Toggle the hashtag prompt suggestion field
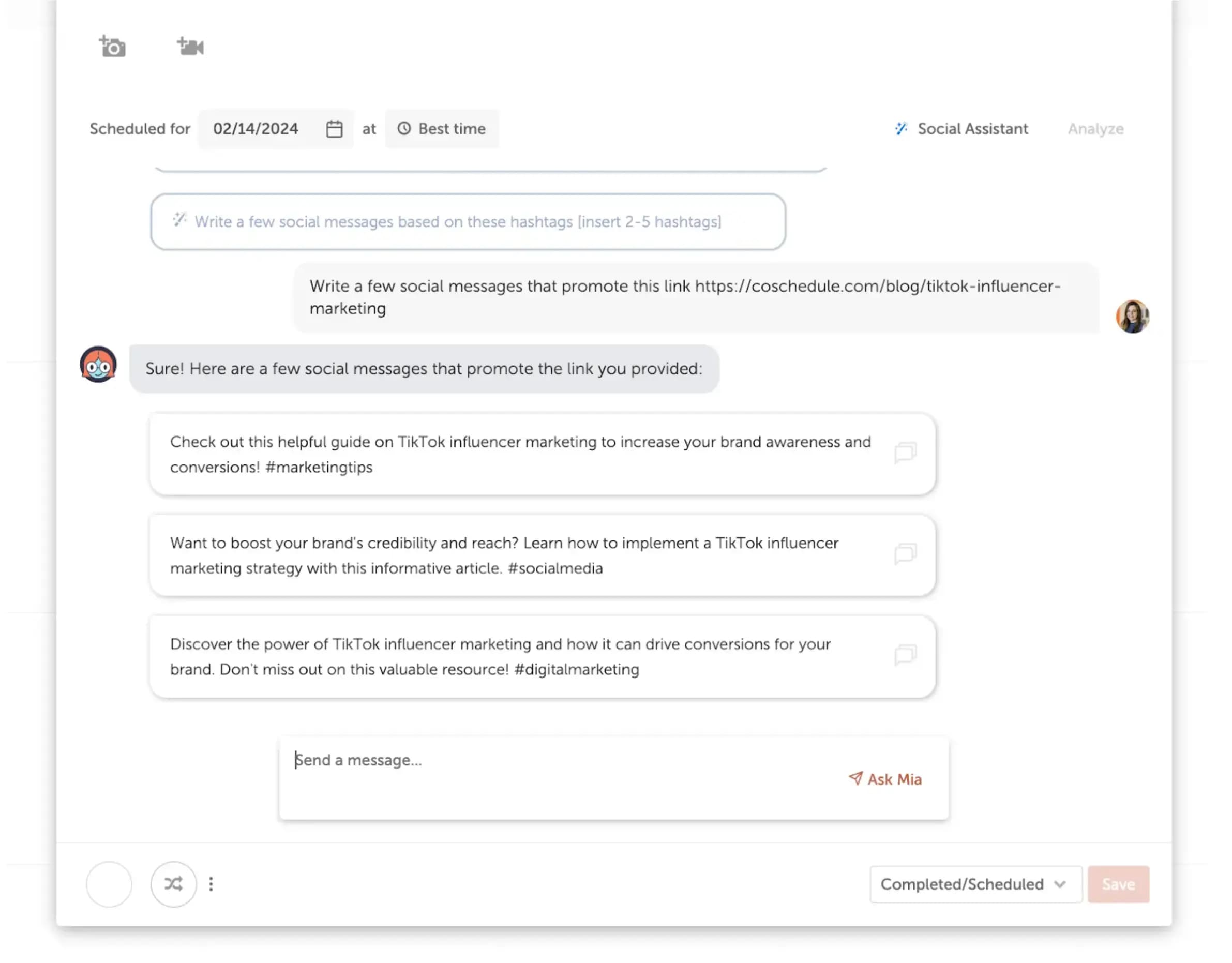1232x963 pixels. coord(468,221)
